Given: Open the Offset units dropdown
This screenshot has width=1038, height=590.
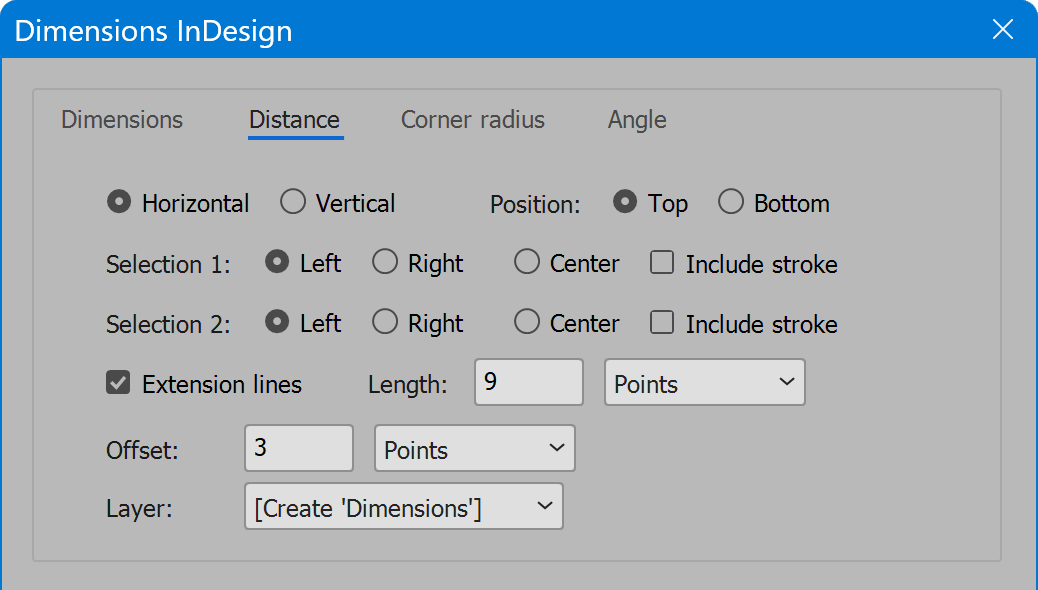Looking at the screenshot, I should (474, 449).
